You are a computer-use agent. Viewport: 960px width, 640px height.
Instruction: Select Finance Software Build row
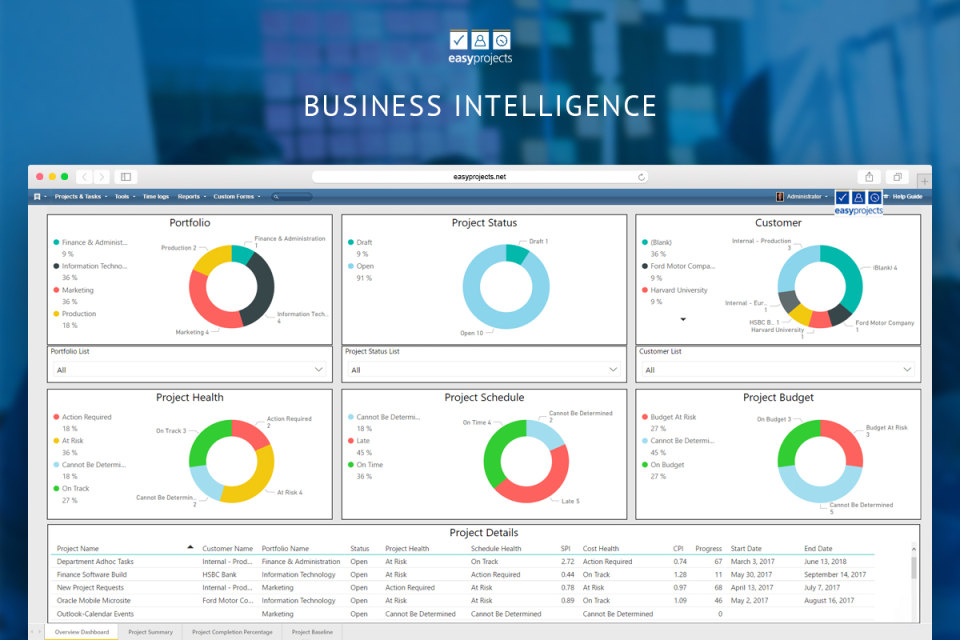462,574
